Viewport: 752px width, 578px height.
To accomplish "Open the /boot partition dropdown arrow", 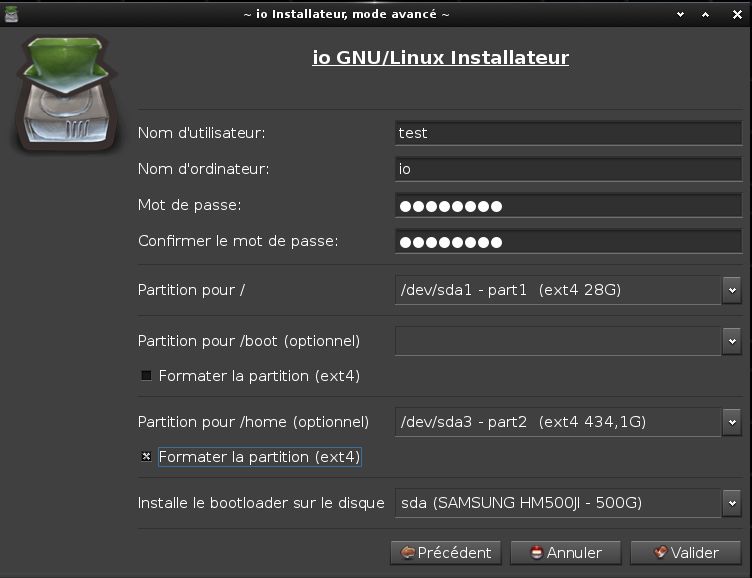I will [x=732, y=341].
